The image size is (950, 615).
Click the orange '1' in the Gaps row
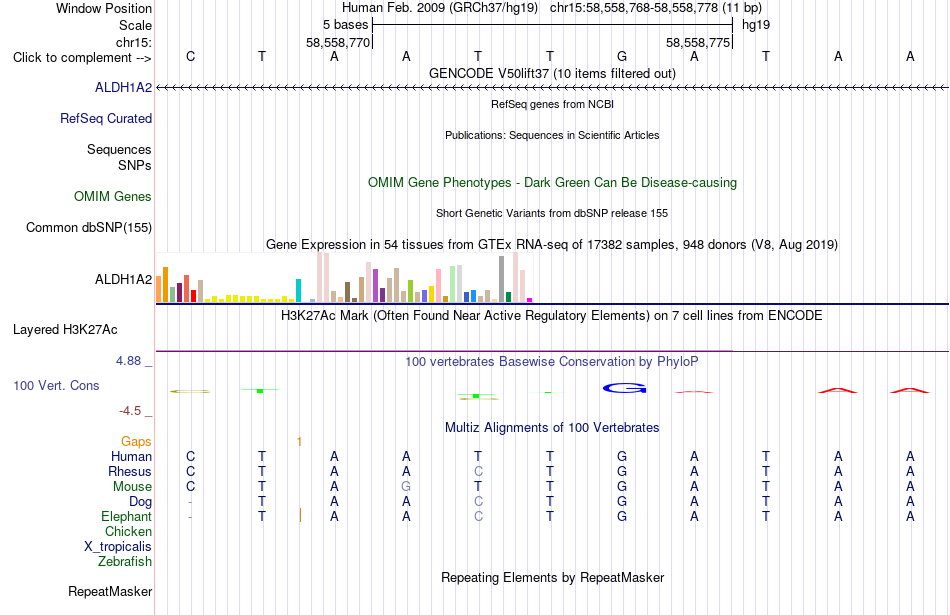299,442
